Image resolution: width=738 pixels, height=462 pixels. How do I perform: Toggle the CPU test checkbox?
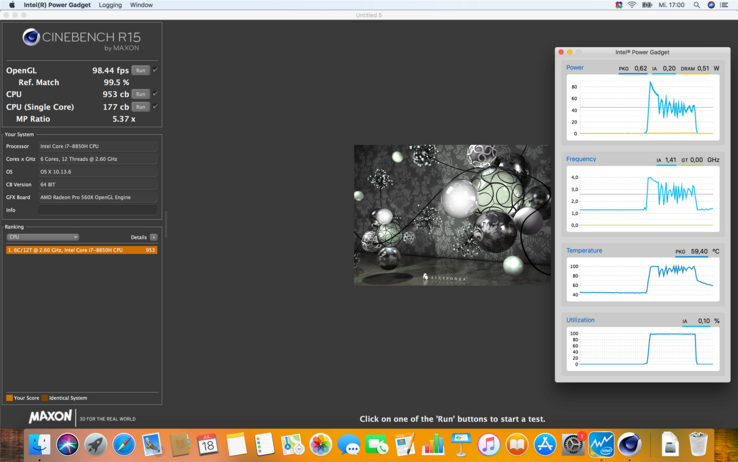pyautogui.click(x=155, y=94)
